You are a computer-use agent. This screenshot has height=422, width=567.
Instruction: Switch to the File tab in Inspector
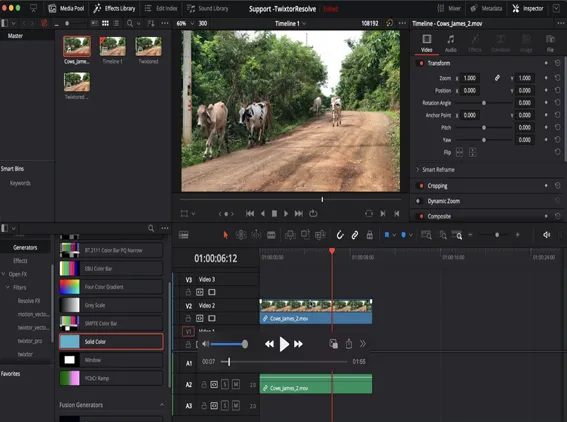point(550,43)
